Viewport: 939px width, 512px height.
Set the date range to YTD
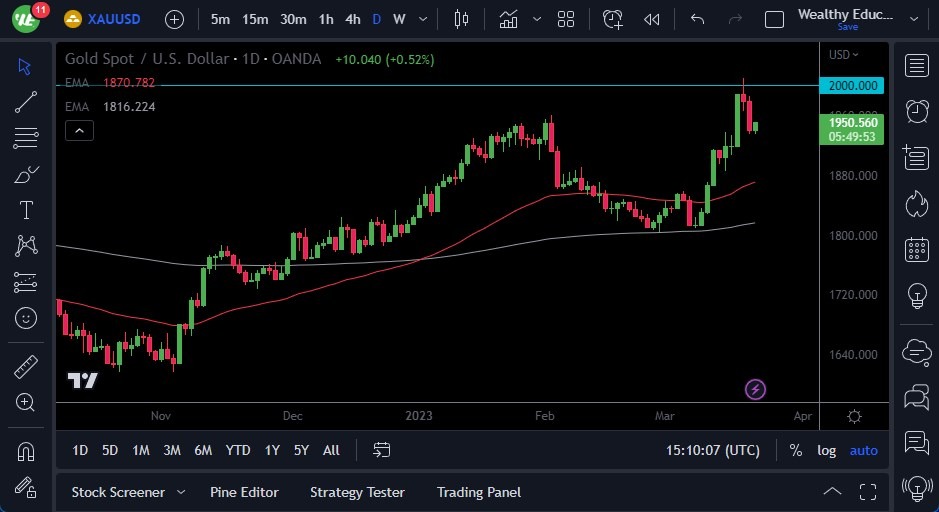point(238,450)
